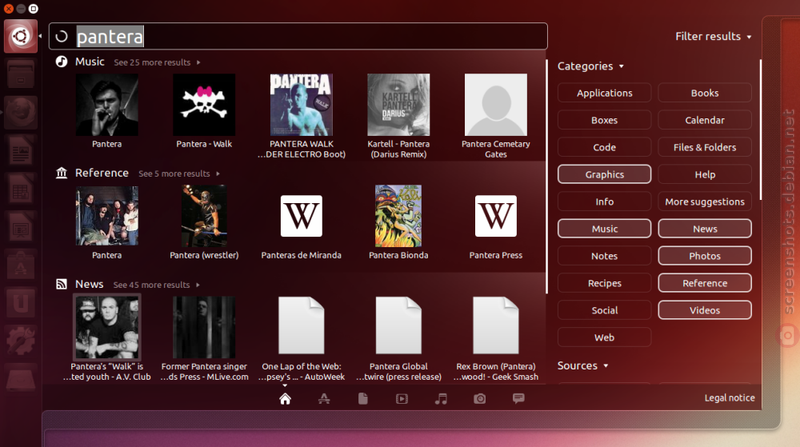Expand See 25 more results in Music
The height and width of the screenshot is (447, 800).
[x=157, y=62]
